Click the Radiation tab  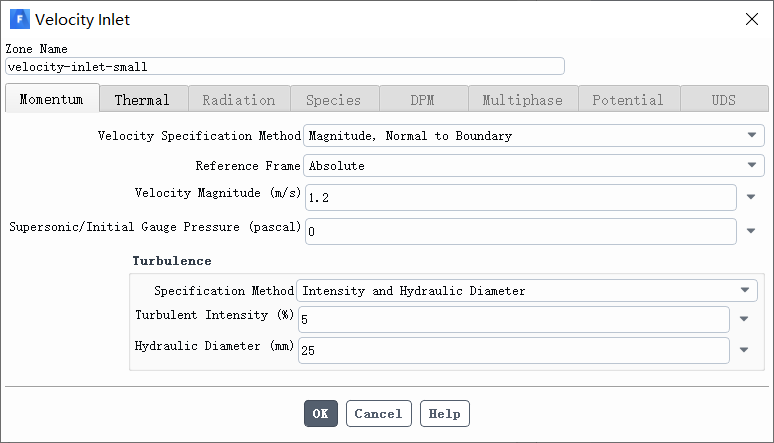(238, 100)
